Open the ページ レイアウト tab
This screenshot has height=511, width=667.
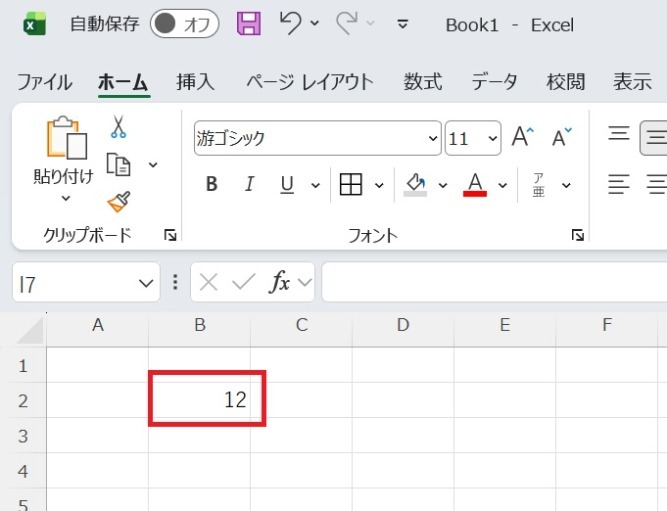pos(310,82)
